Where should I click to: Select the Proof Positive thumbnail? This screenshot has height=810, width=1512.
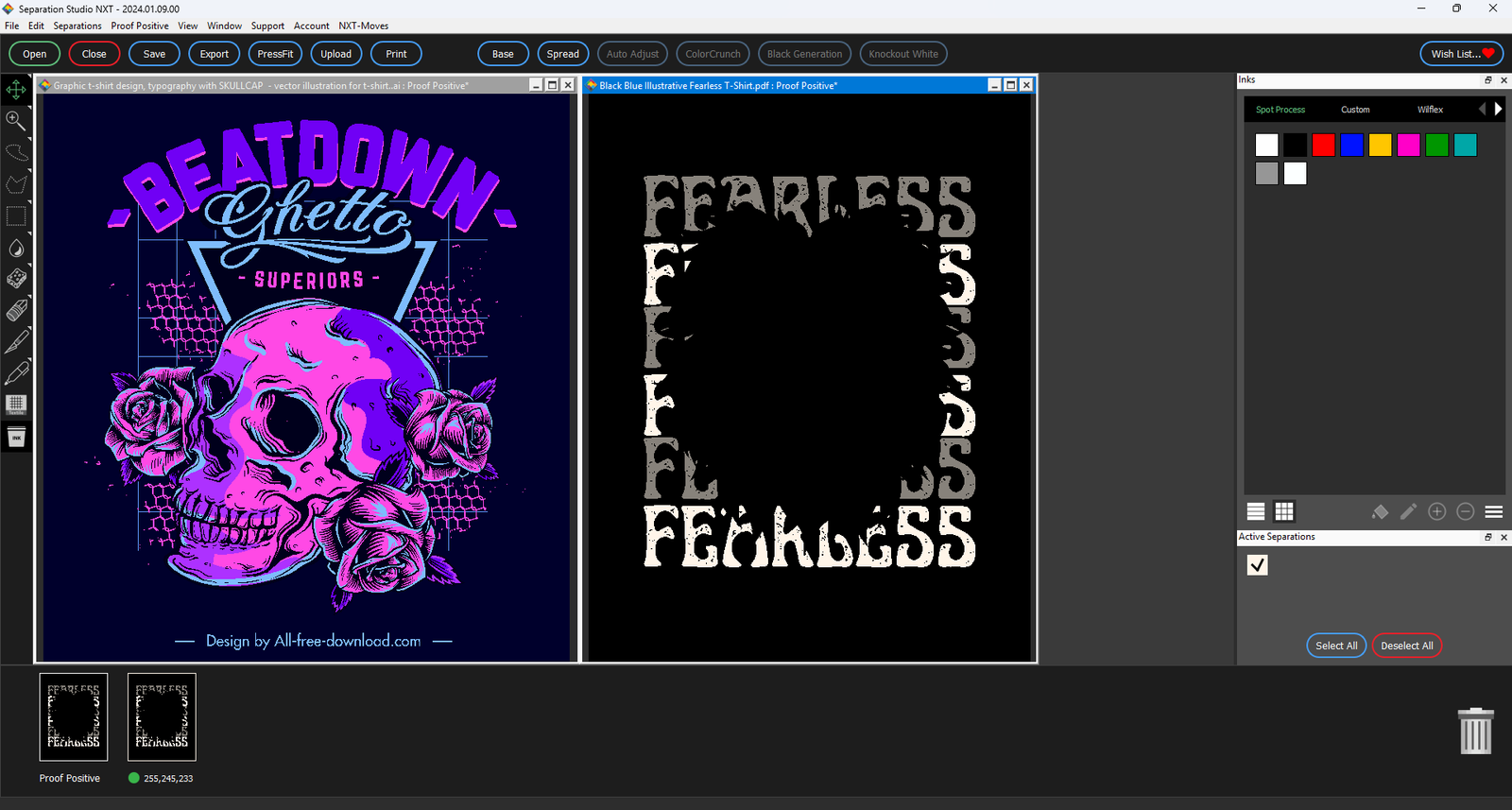click(74, 717)
